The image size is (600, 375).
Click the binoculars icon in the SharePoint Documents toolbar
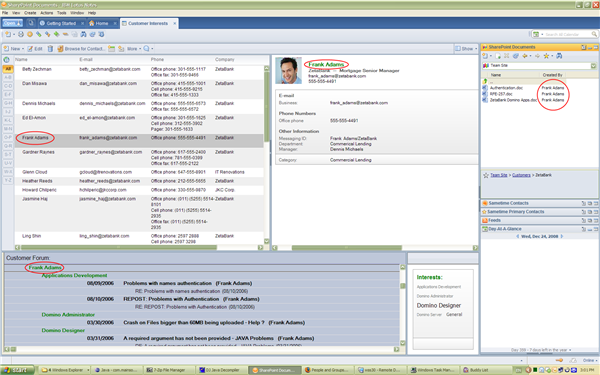559,56
